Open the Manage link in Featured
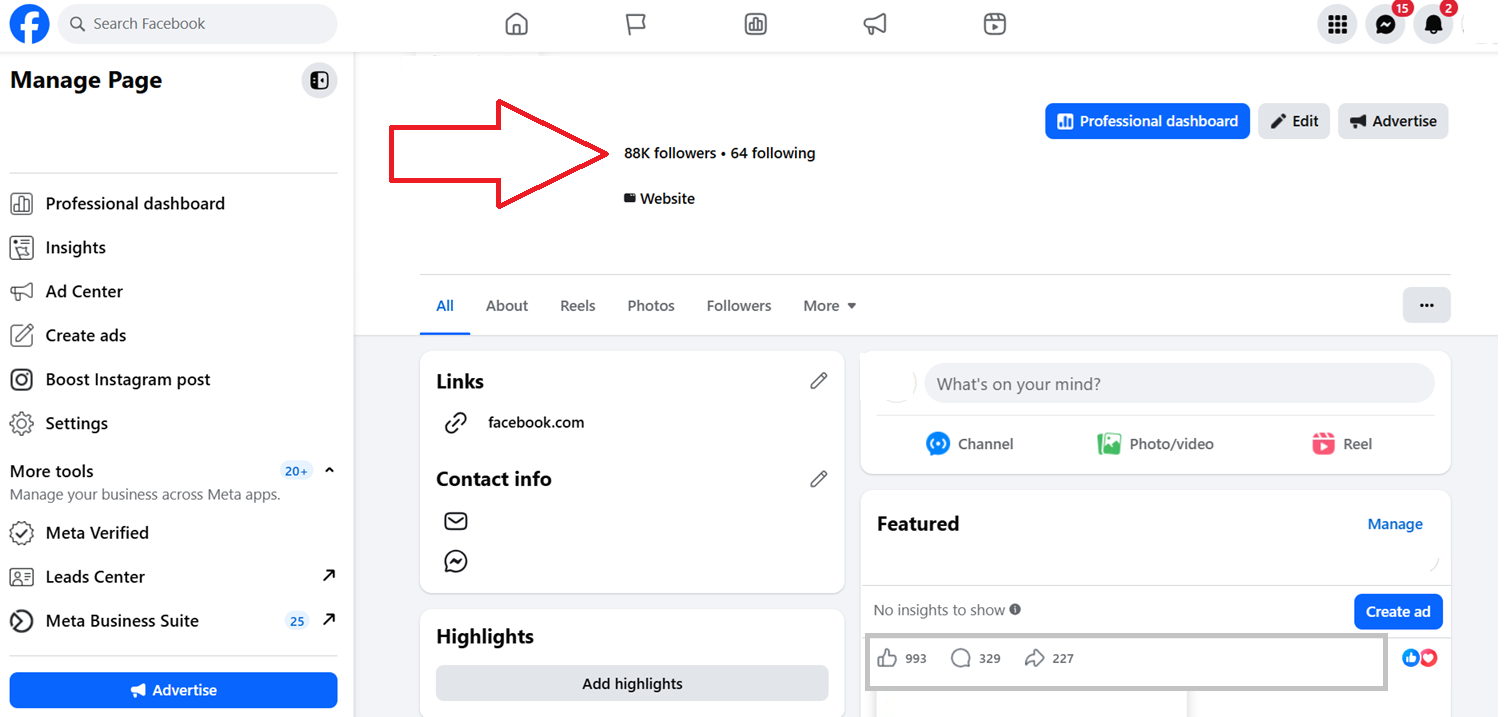The height and width of the screenshot is (717, 1509). pyautogui.click(x=1395, y=524)
